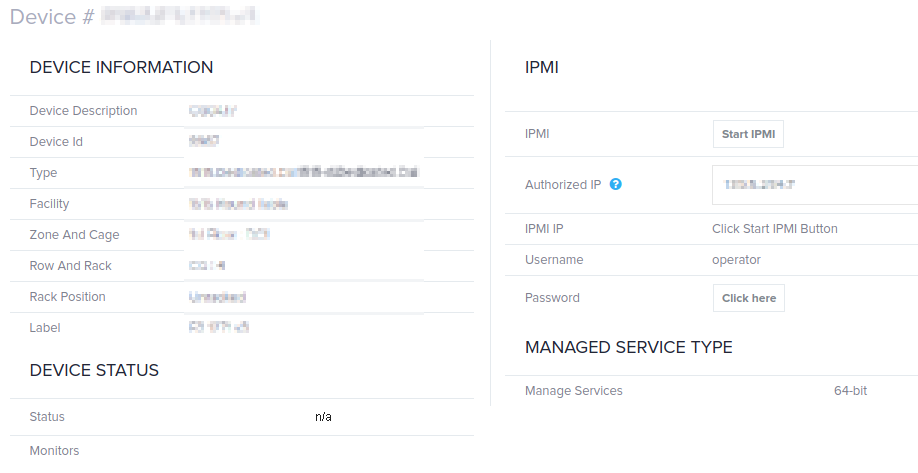The image size is (918, 473).
Task: Click the Zone And Cage value
Action: [229, 235]
